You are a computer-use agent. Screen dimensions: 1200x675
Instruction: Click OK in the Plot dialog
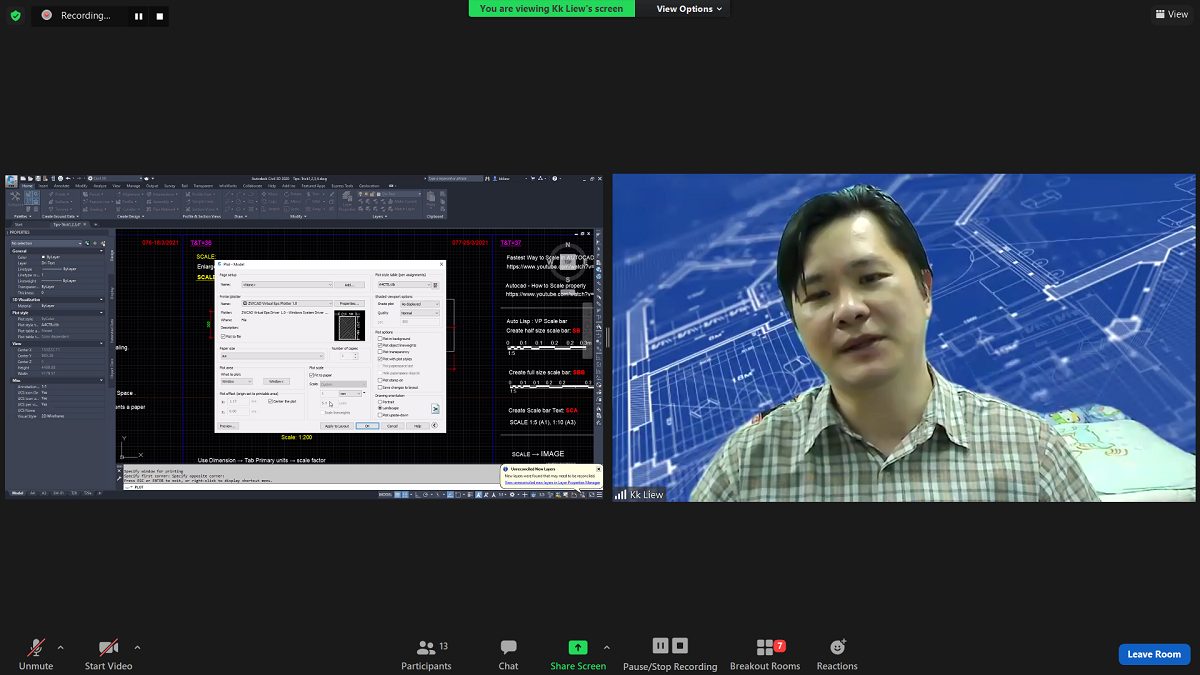[367, 426]
